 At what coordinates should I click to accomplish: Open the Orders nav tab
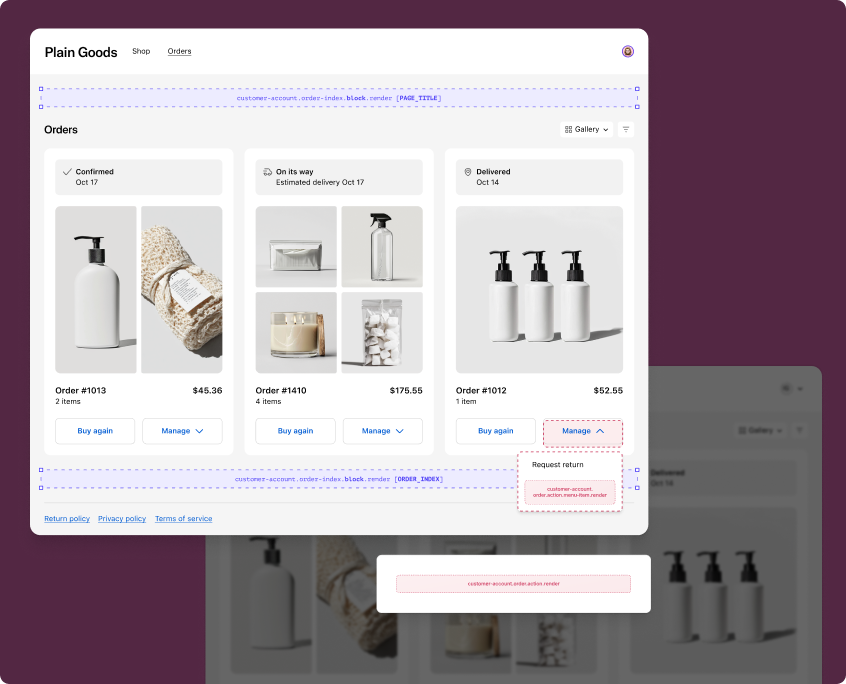pos(179,51)
